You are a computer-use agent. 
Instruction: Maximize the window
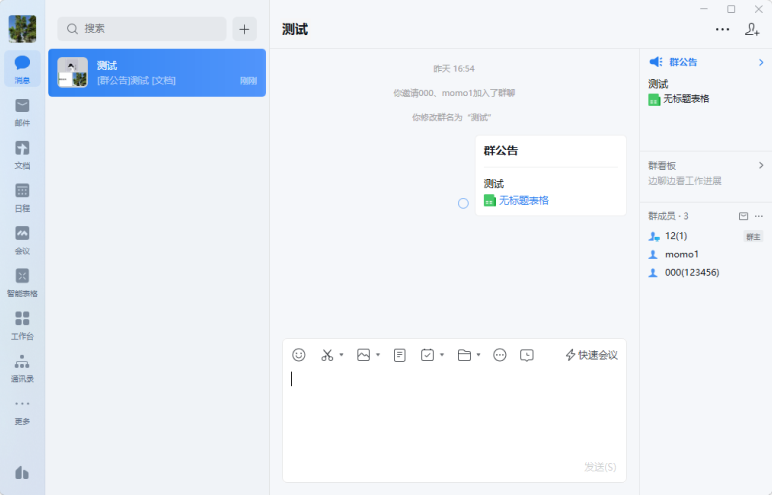pos(731,9)
